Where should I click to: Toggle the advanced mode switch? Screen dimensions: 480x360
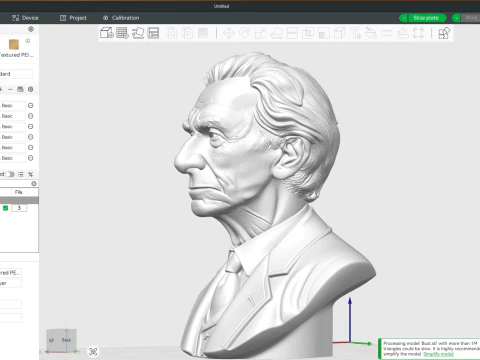click(x=10, y=174)
